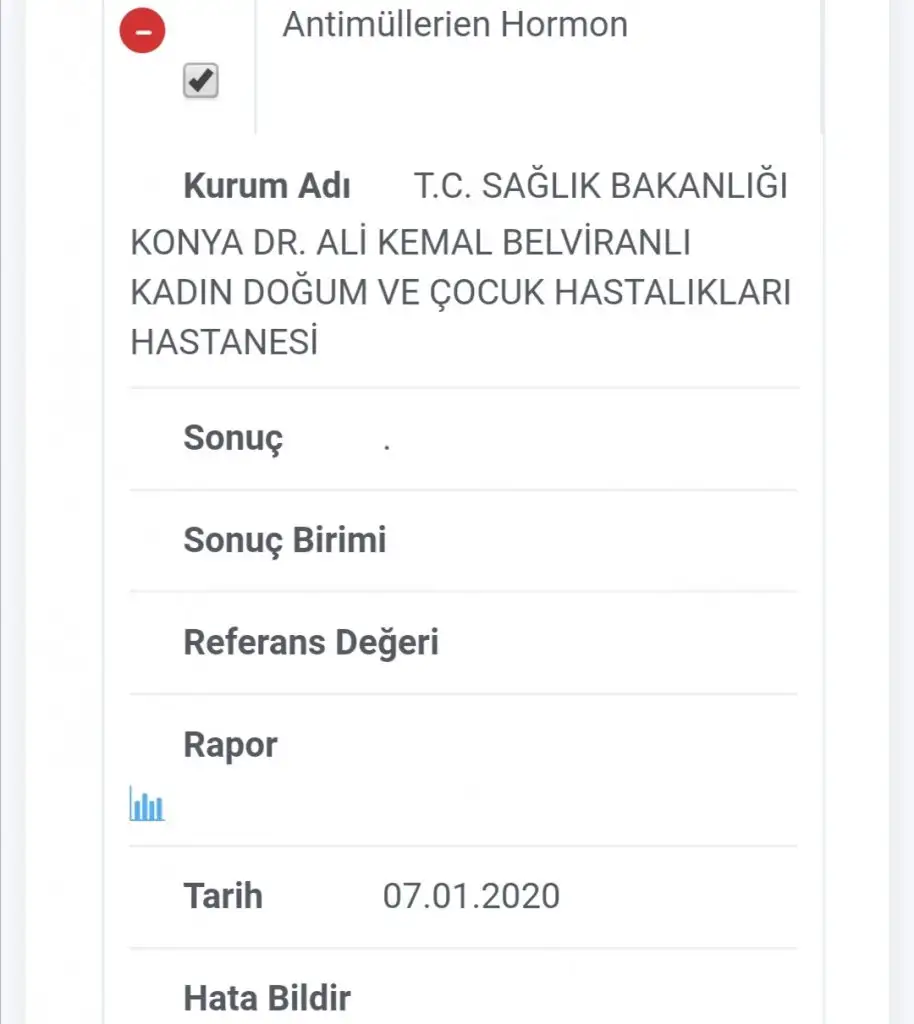Viewport: 914px width, 1024px height.
Task: Click the Rapor label
Action: coord(230,745)
